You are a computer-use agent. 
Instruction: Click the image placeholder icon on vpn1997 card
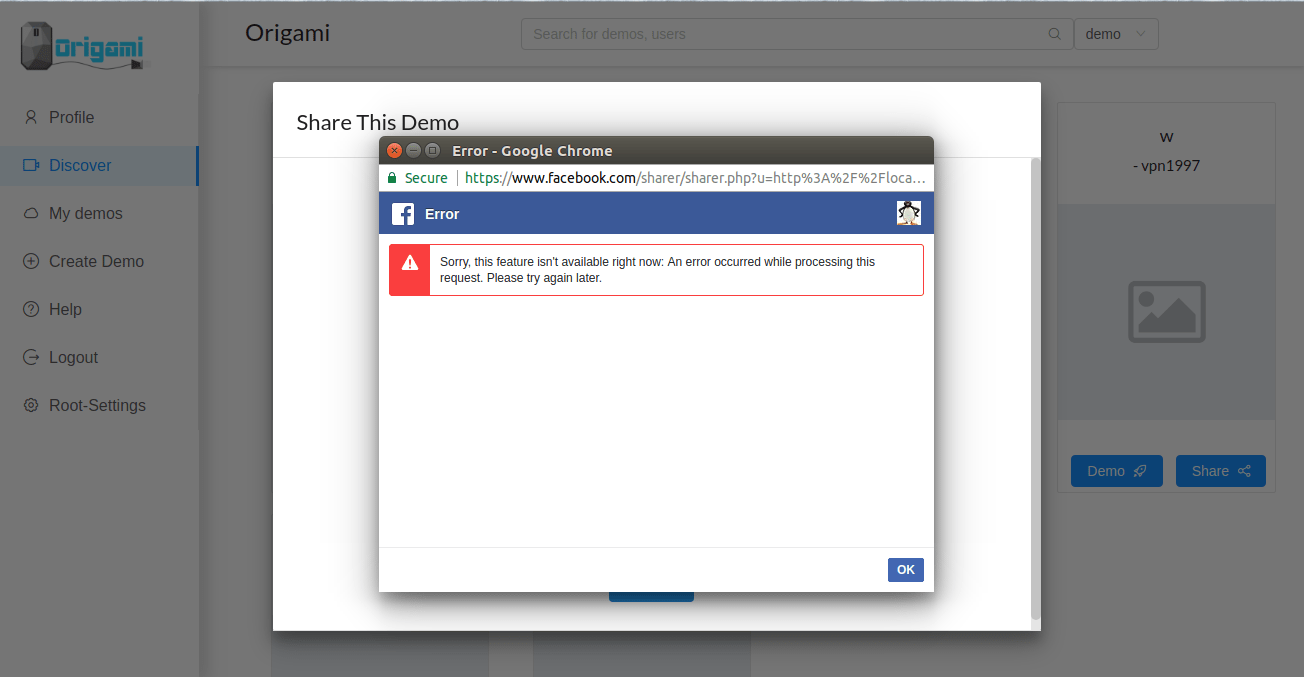(x=1166, y=311)
